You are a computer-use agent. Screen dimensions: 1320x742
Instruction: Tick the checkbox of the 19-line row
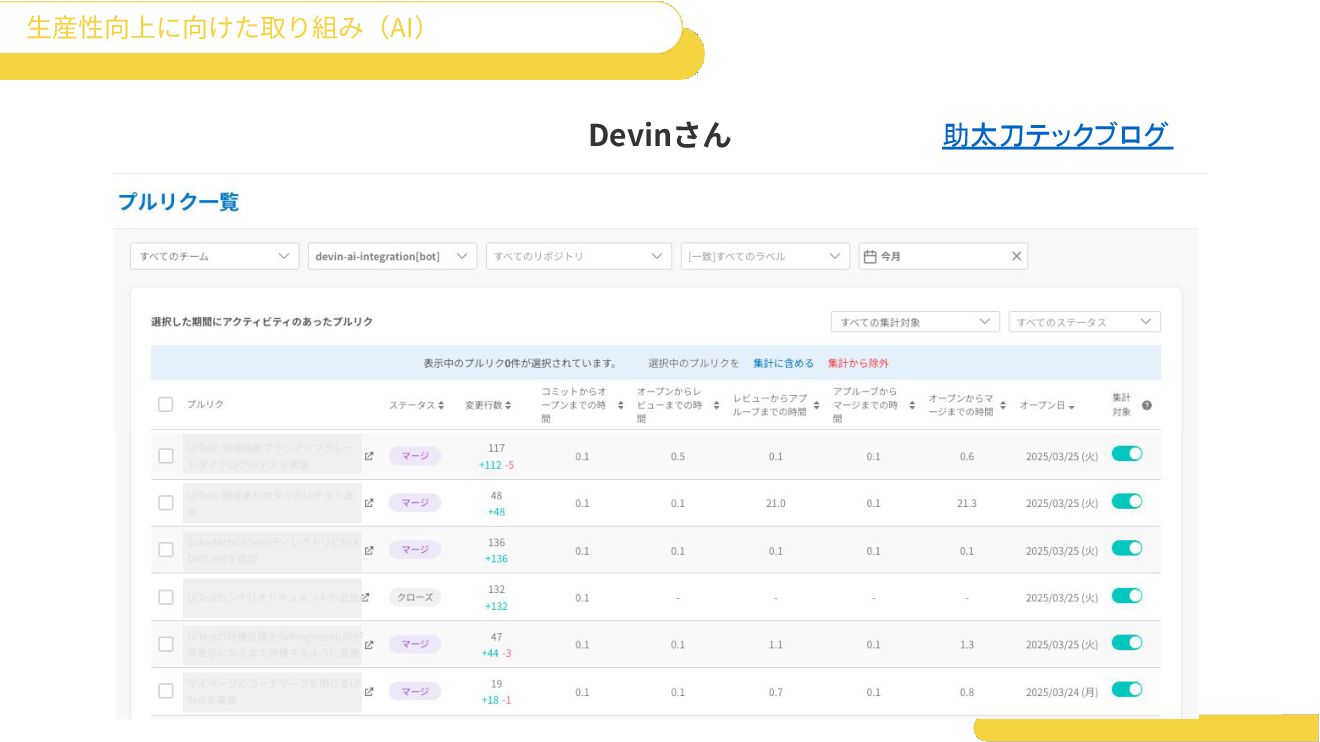[x=166, y=691]
